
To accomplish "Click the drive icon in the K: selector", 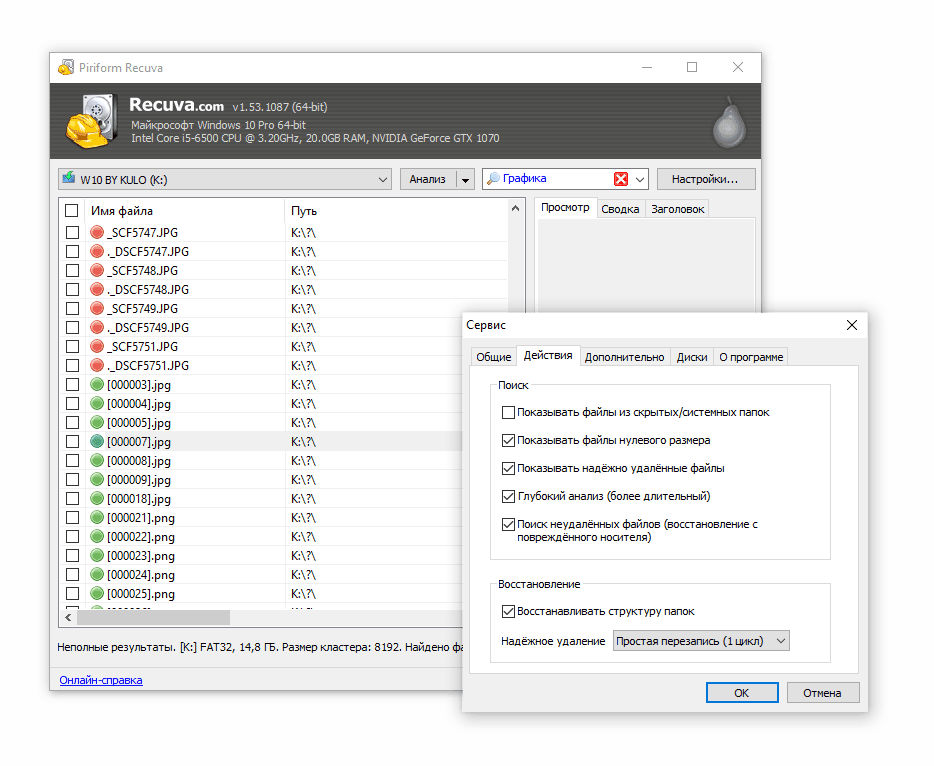I will click(x=69, y=179).
